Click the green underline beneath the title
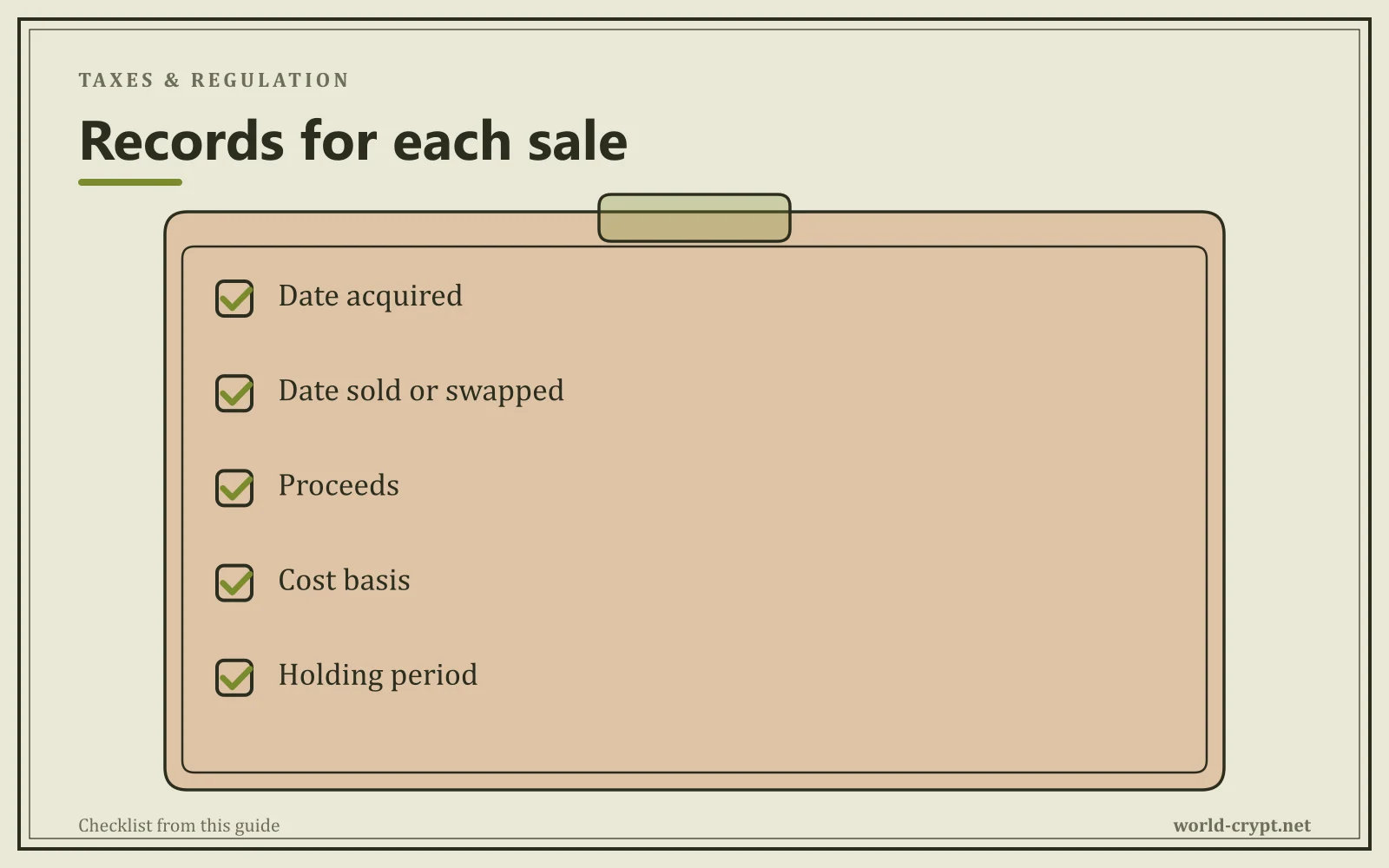The height and width of the screenshot is (868, 1389). [130, 182]
